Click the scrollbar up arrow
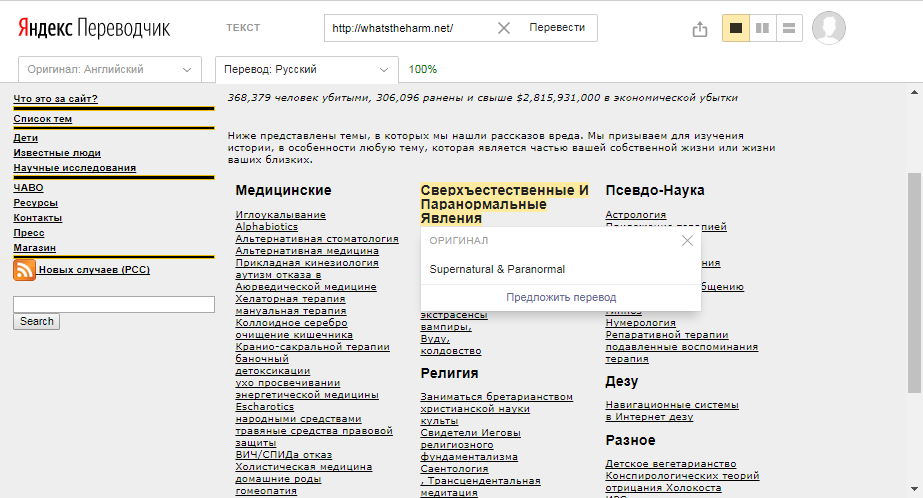Screen dimensions: 923x498 tap(914, 92)
